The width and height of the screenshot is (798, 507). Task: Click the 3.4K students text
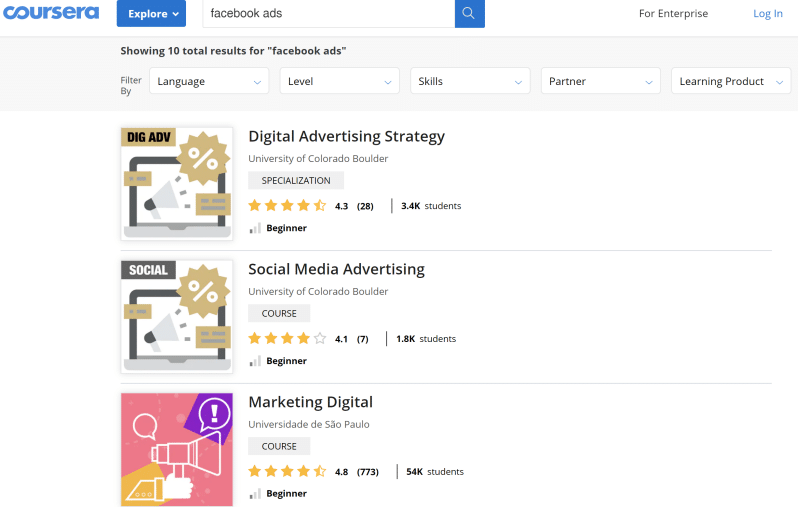pyautogui.click(x=431, y=206)
